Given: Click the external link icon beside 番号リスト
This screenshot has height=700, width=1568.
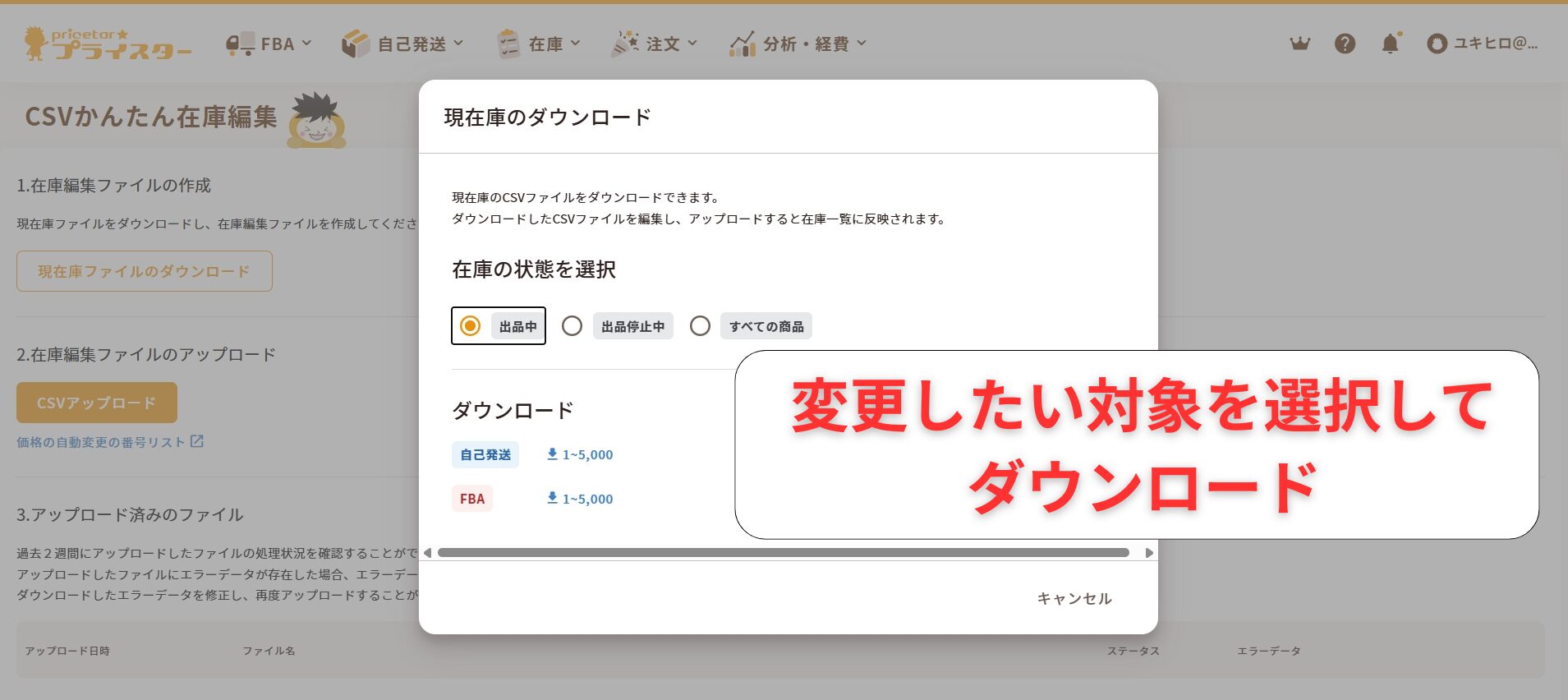Looking at the screenshot, I should pos(197,441).
